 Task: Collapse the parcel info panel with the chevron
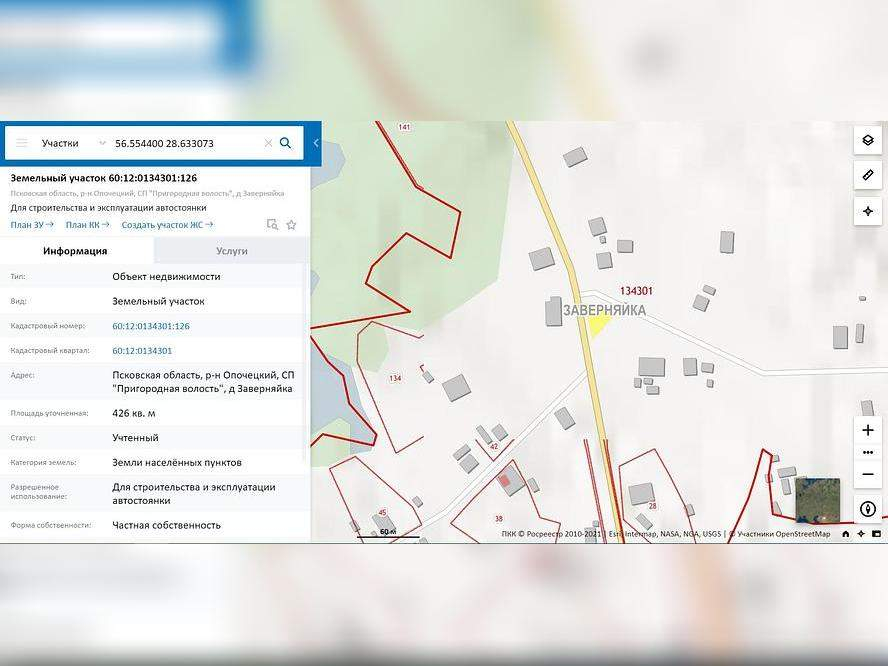point(315,142)
